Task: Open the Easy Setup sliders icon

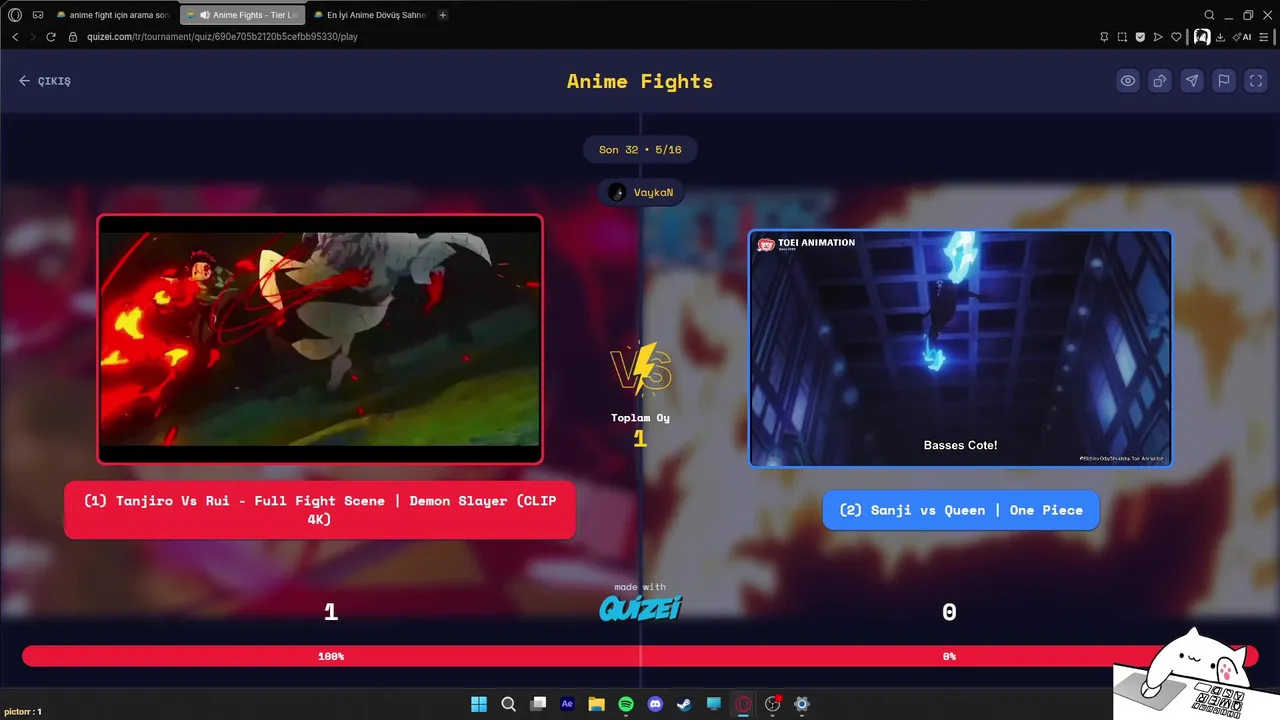Action: pyautogui.click(x=1264, y=37)
